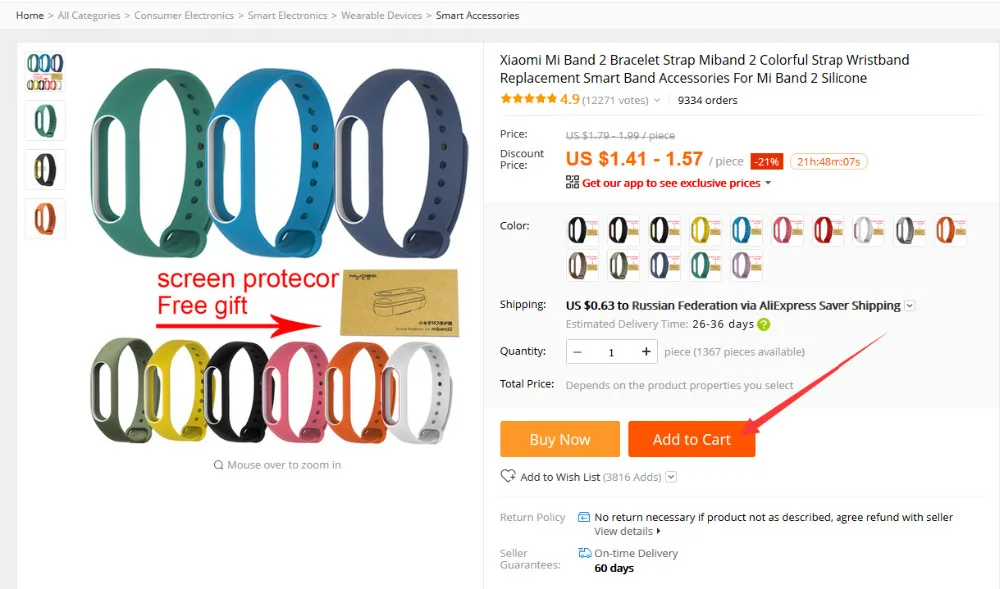
Task: Click the Buy Now button
Action: tap(560, 439)
